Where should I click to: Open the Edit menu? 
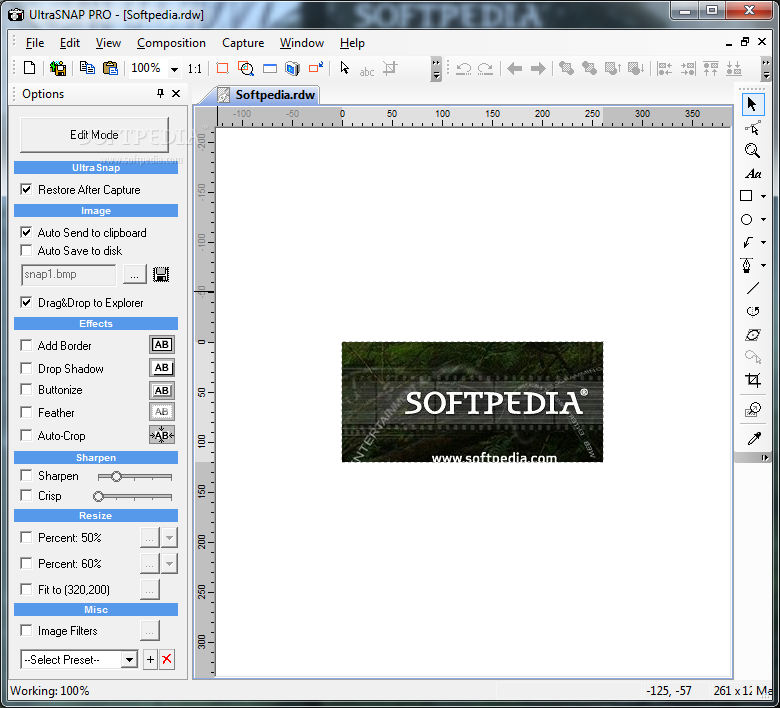click(x=70, y=43)
